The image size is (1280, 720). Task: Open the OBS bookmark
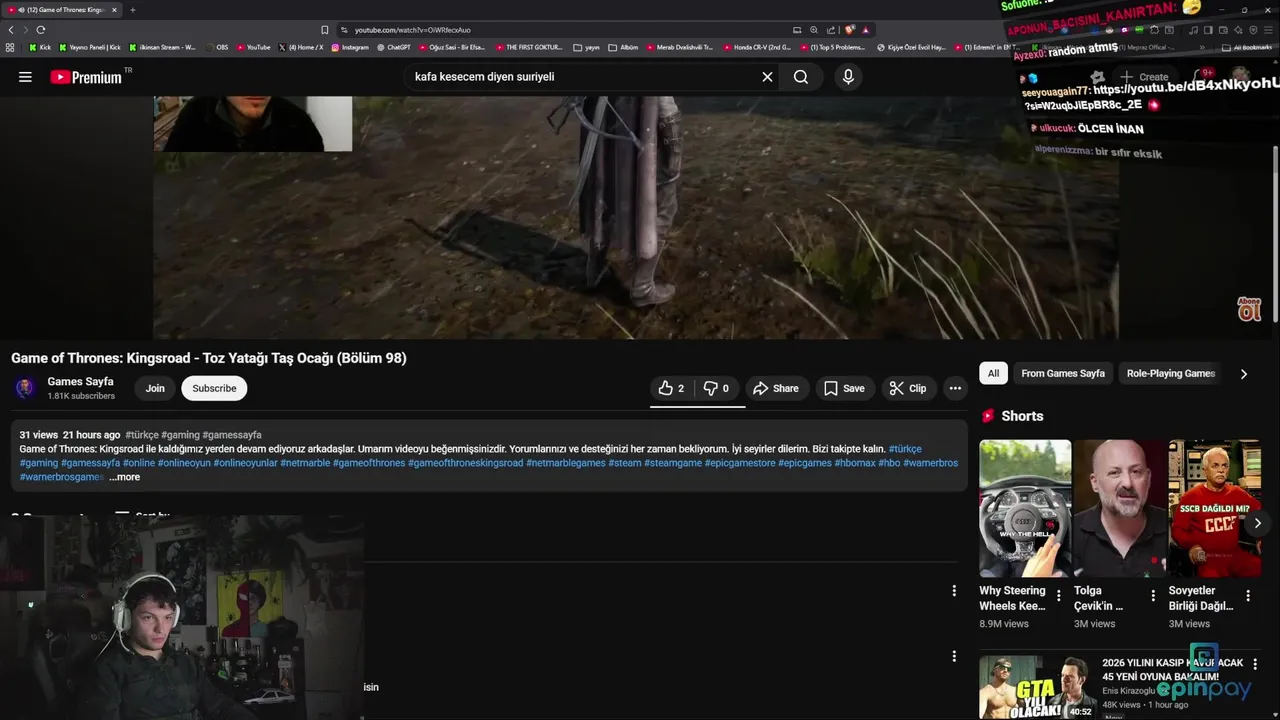point(216,47)
